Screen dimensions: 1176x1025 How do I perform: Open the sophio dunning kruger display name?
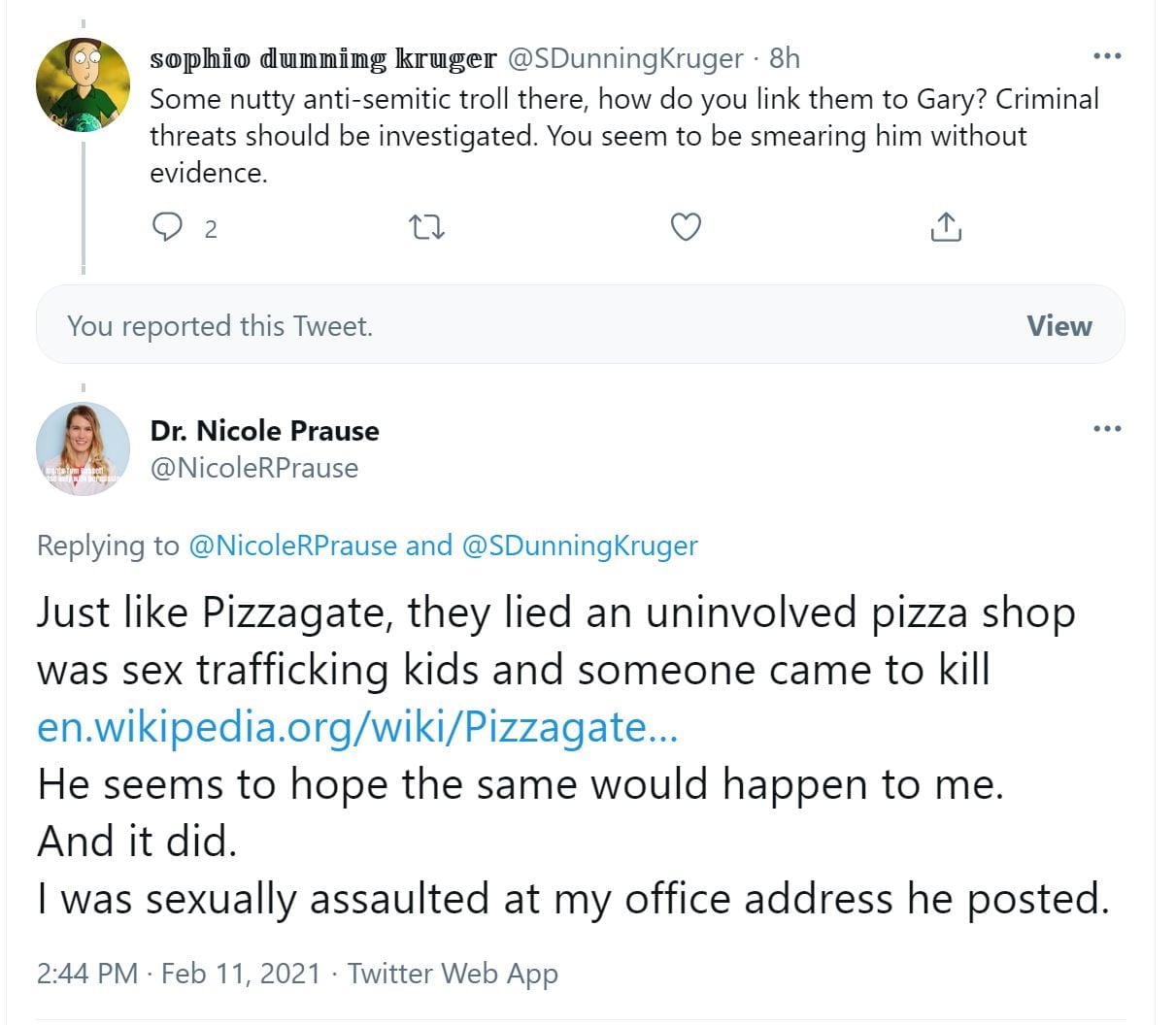[322, 58]
